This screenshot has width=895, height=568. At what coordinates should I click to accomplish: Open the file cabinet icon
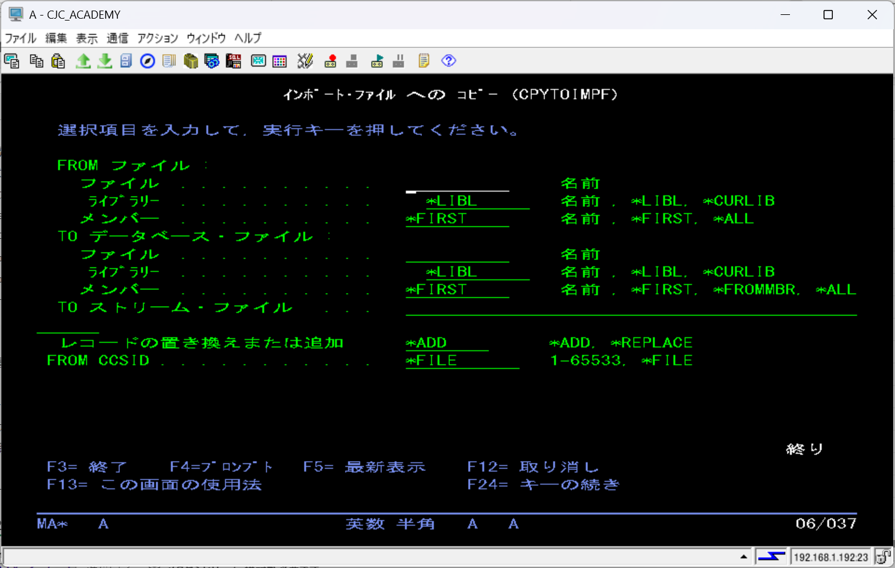point(126,61)
